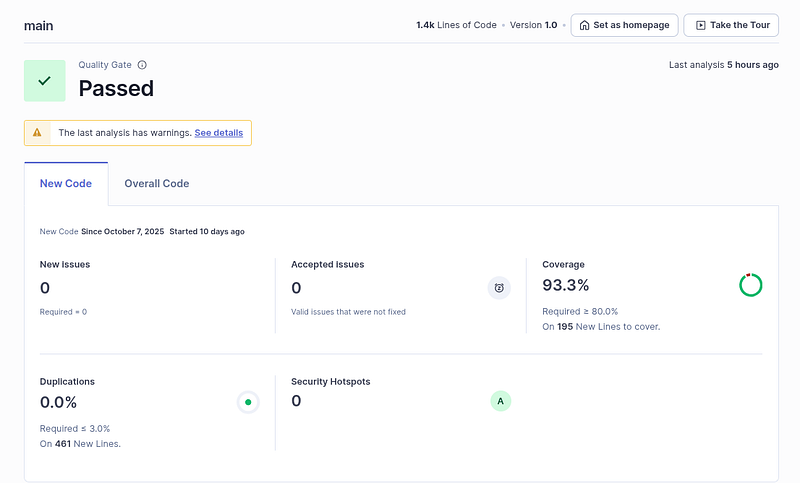Open the 93.3% coverage value
The image size is (800, 483).
pyautogui.click(x=565, y=285)
